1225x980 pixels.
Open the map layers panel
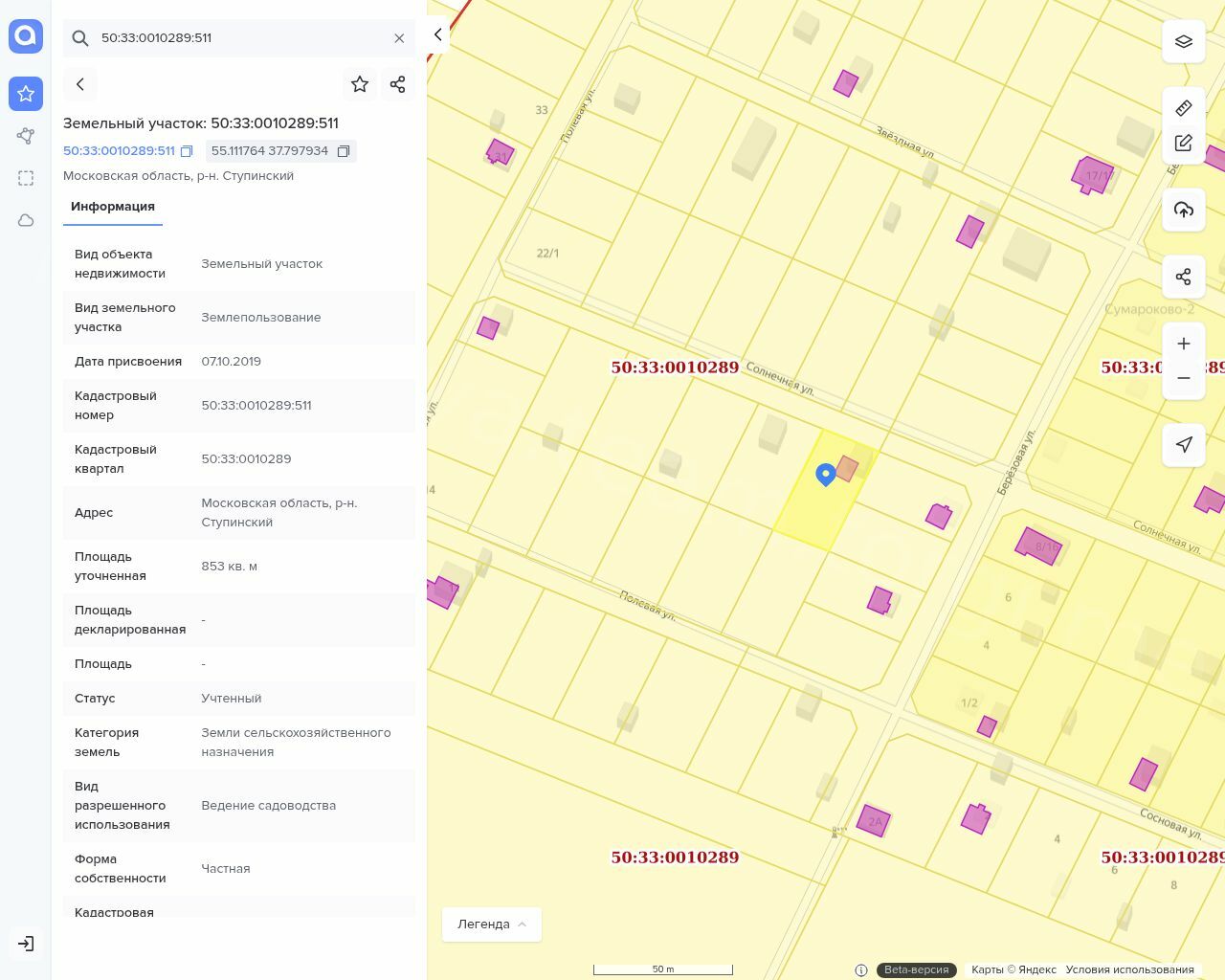[x=1184, y=41]
